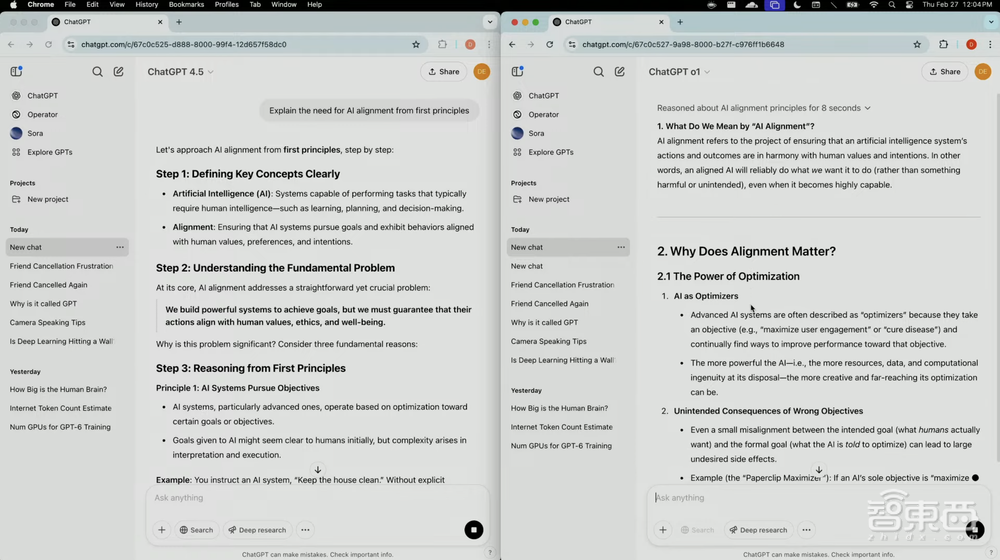The width and height of the screenshot is (1000, 560).
Task: Bookmark the page with star in right address bar
Action: 917,44
